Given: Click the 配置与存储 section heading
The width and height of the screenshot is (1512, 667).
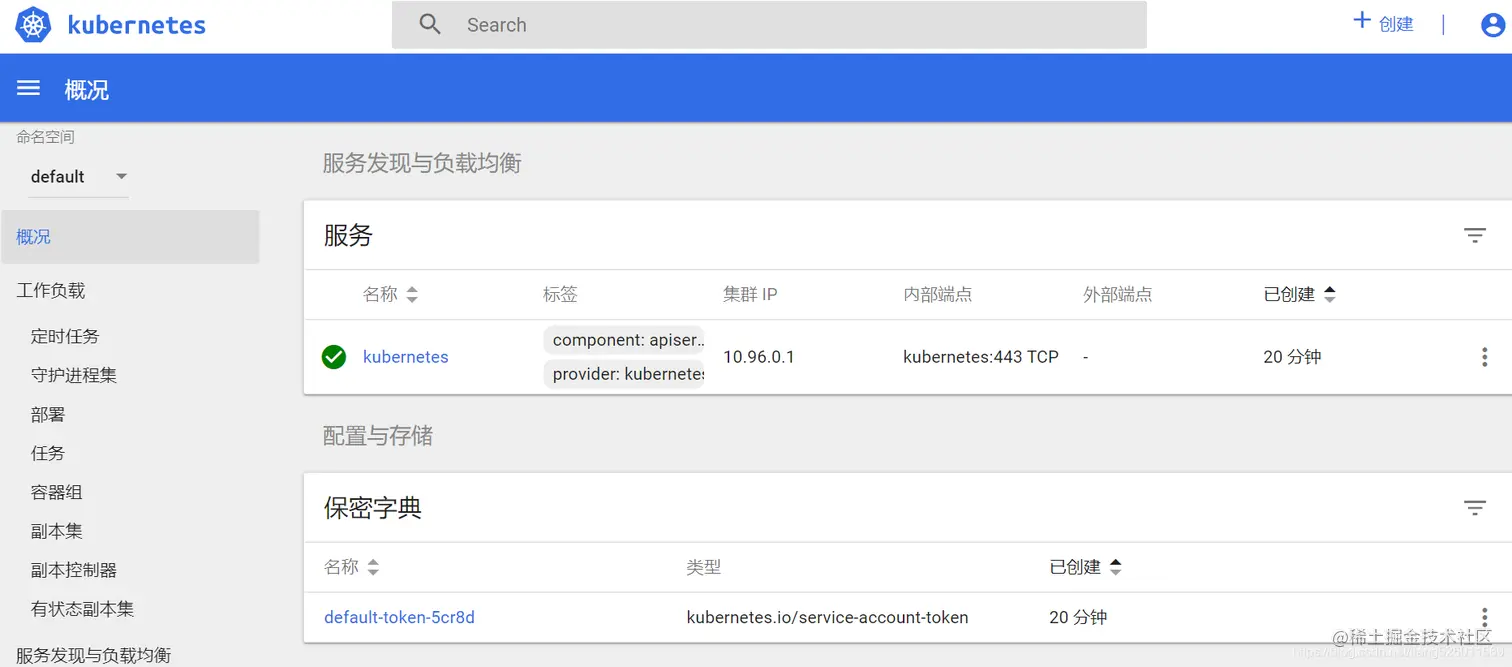Looking at the screenshot, I should pos(377,436).
